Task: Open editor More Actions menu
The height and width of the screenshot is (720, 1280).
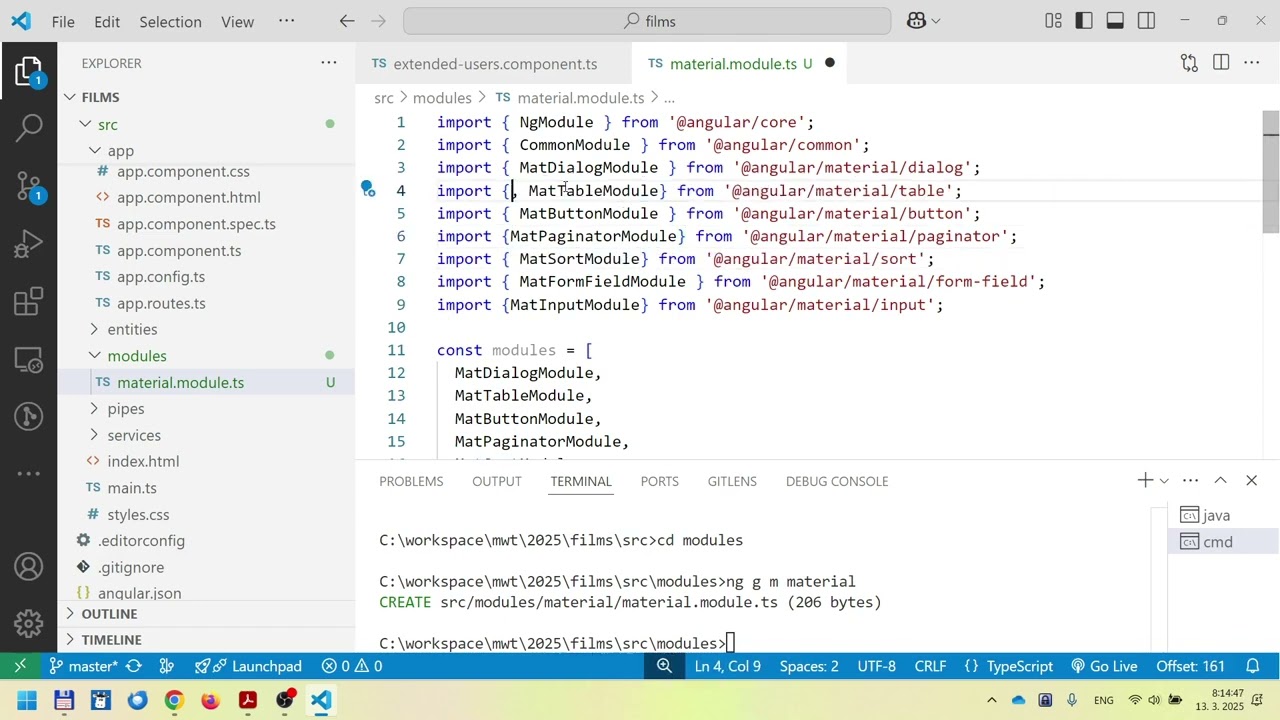Action: [x=1252, y=63]
